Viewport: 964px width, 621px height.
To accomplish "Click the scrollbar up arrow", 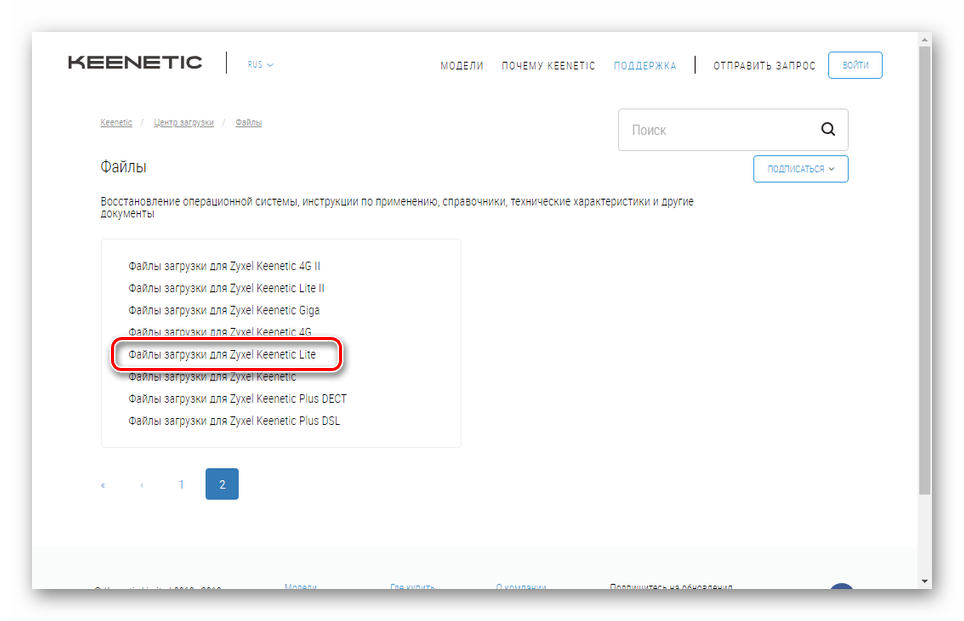I will point(925,40).
